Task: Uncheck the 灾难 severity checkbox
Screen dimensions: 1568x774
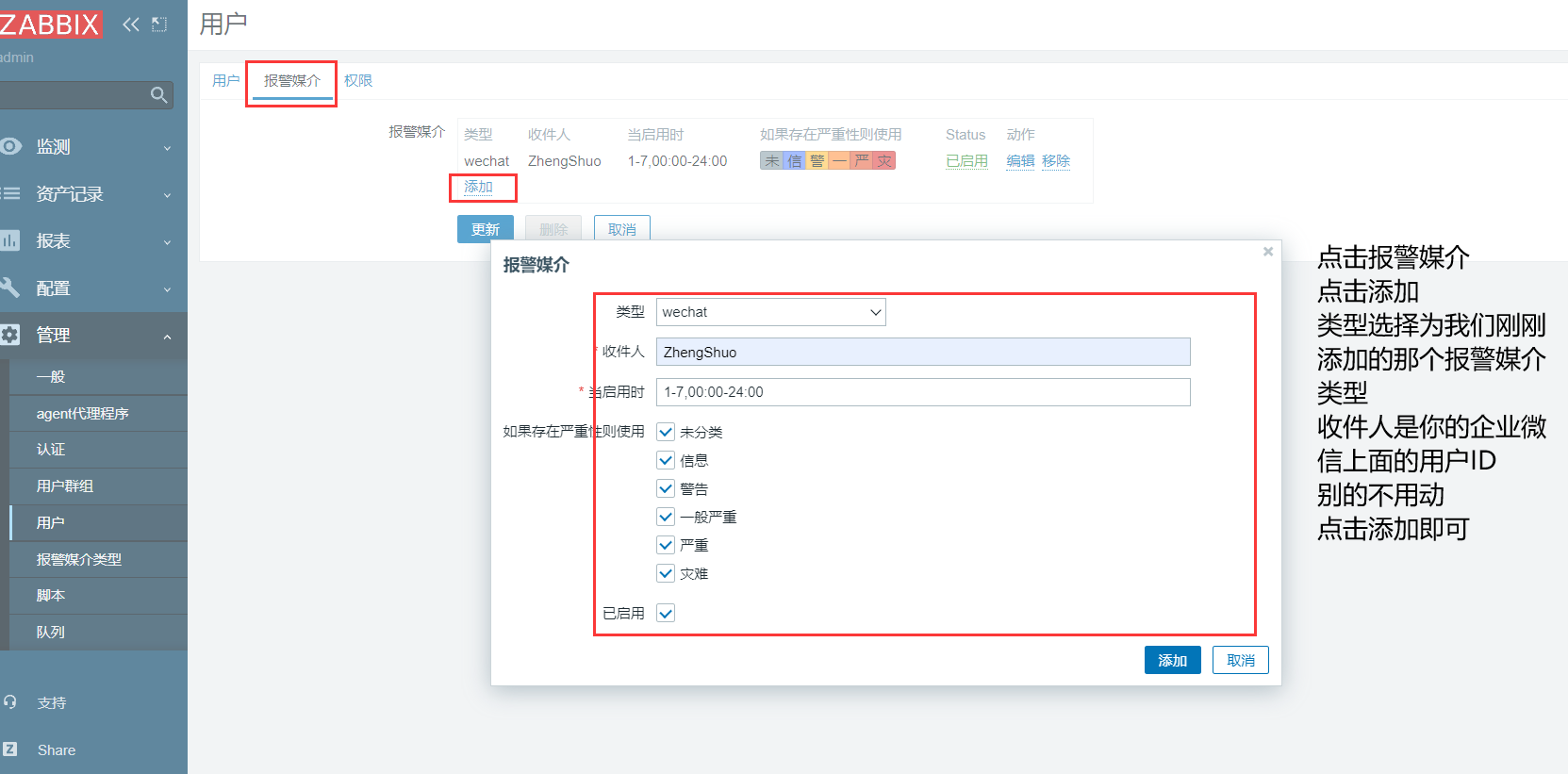Action: 666,573
